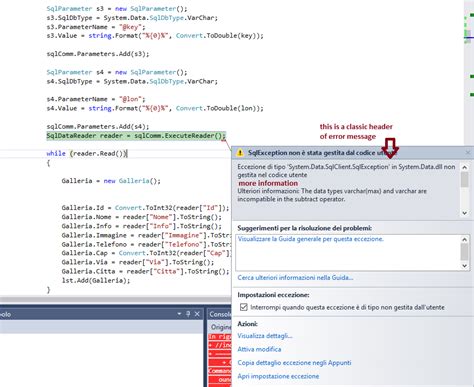
Task: Click the 'Galleria.Citta = reader["Citta"]' line
Action: [x=145, y=271]
